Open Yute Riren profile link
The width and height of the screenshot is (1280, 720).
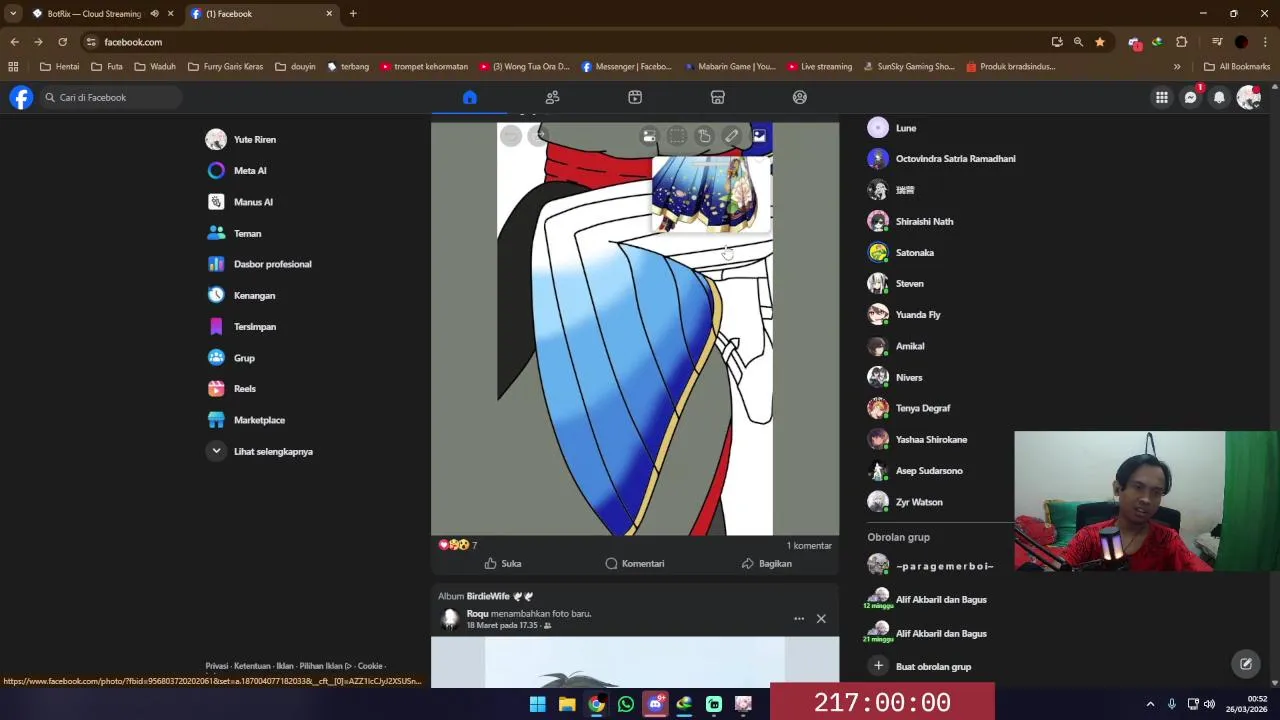click(254, 140)
